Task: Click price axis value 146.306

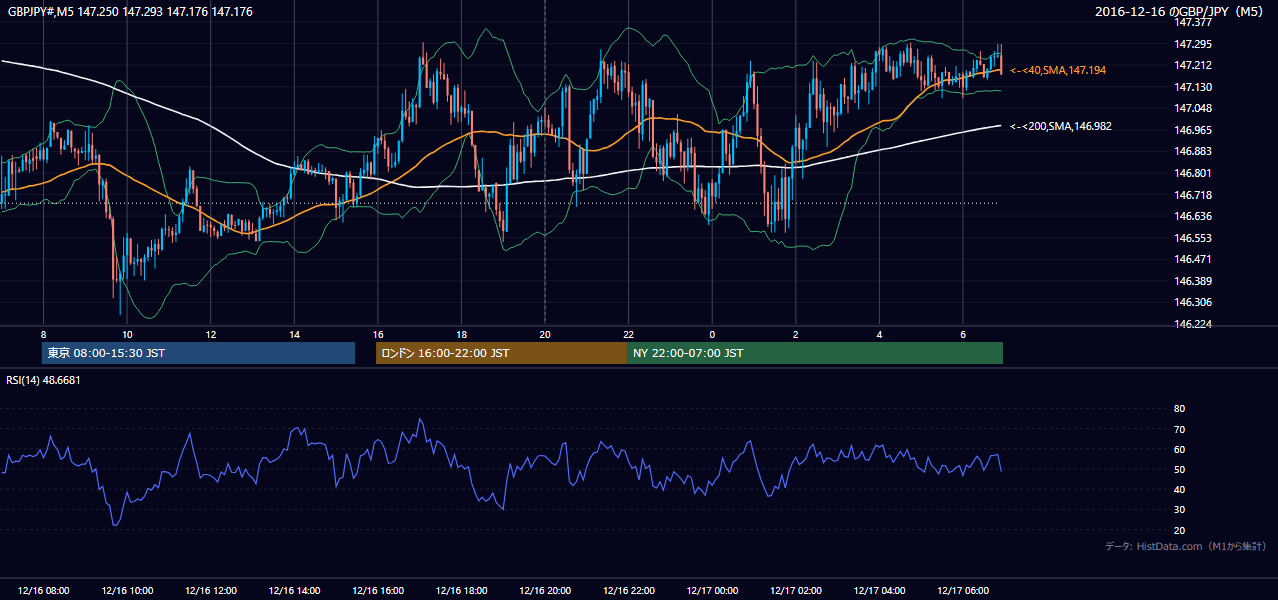Action: (x=1193, y=302)
